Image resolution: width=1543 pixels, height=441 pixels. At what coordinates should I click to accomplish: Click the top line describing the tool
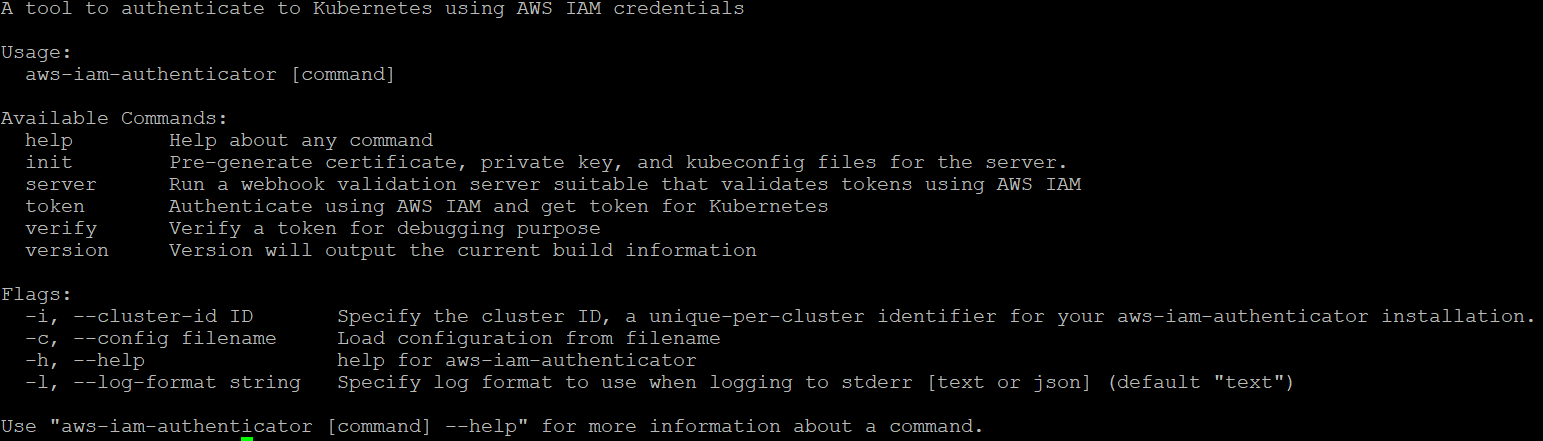pyautogui.click(x=372, y=9)
